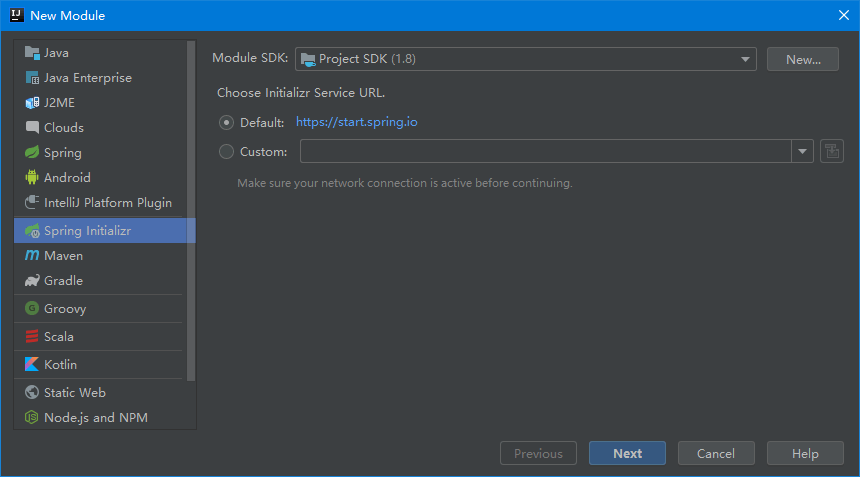Select the Maven 'm' icon
This screenshot has width=860, height=477.
(32, 255)
